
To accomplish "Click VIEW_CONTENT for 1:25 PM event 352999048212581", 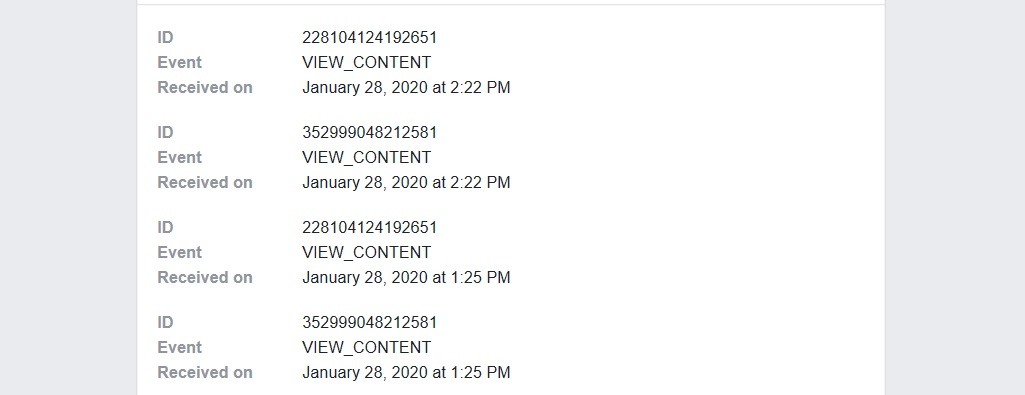I will coord(367,347).
